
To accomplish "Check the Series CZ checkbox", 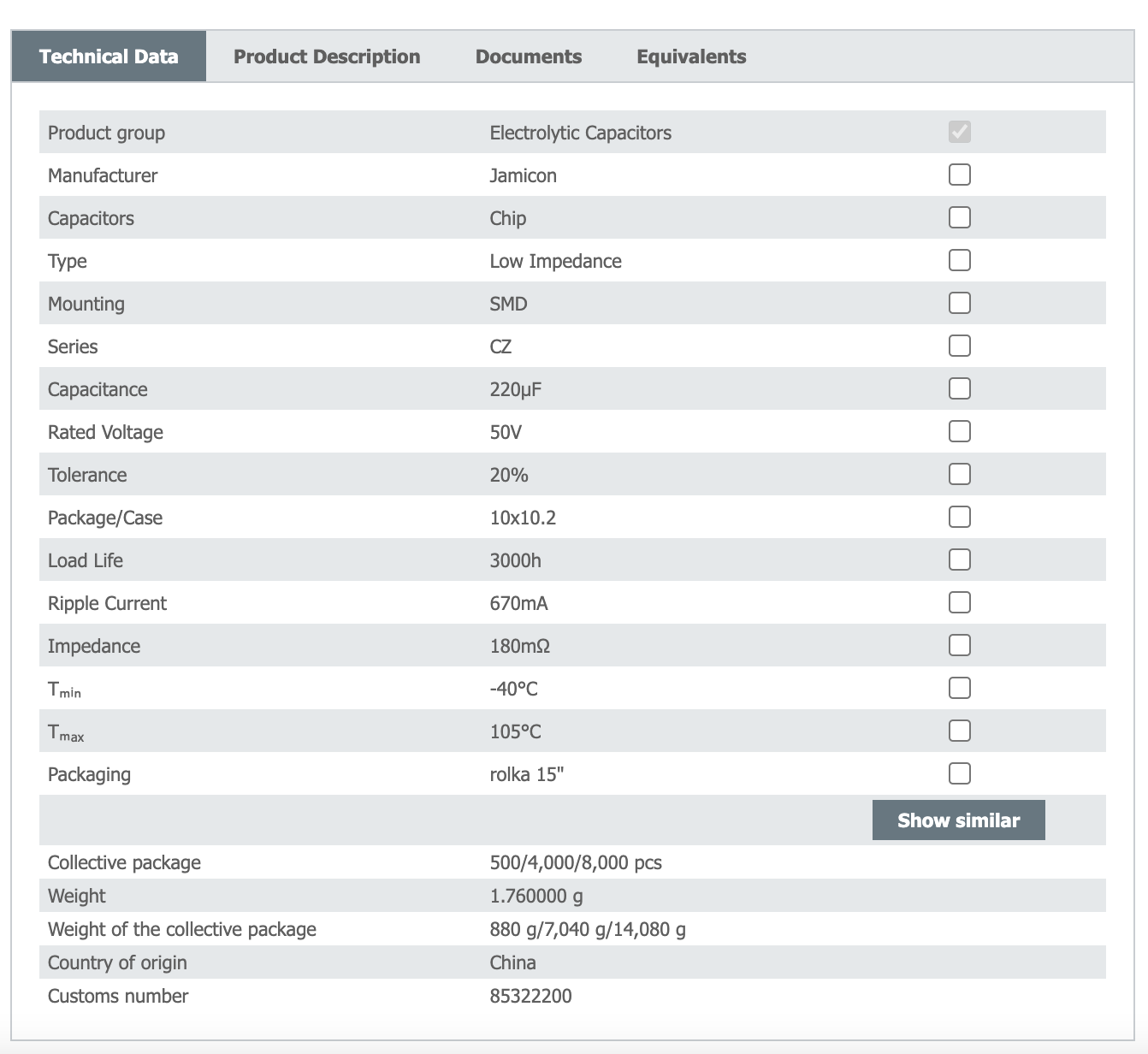I will tap(960, 346).
